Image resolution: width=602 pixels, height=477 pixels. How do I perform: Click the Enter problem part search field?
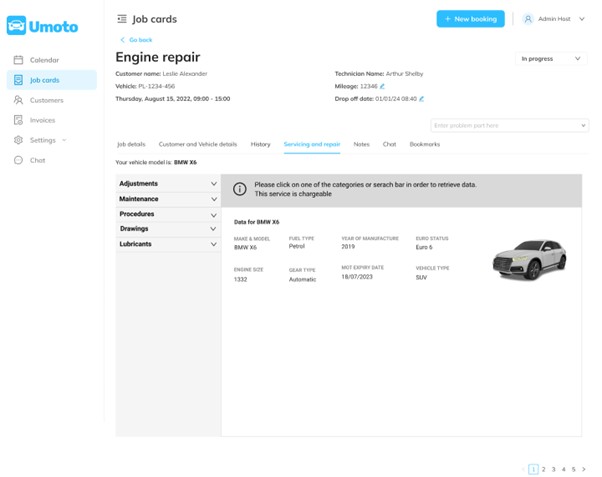pos(505,126)
